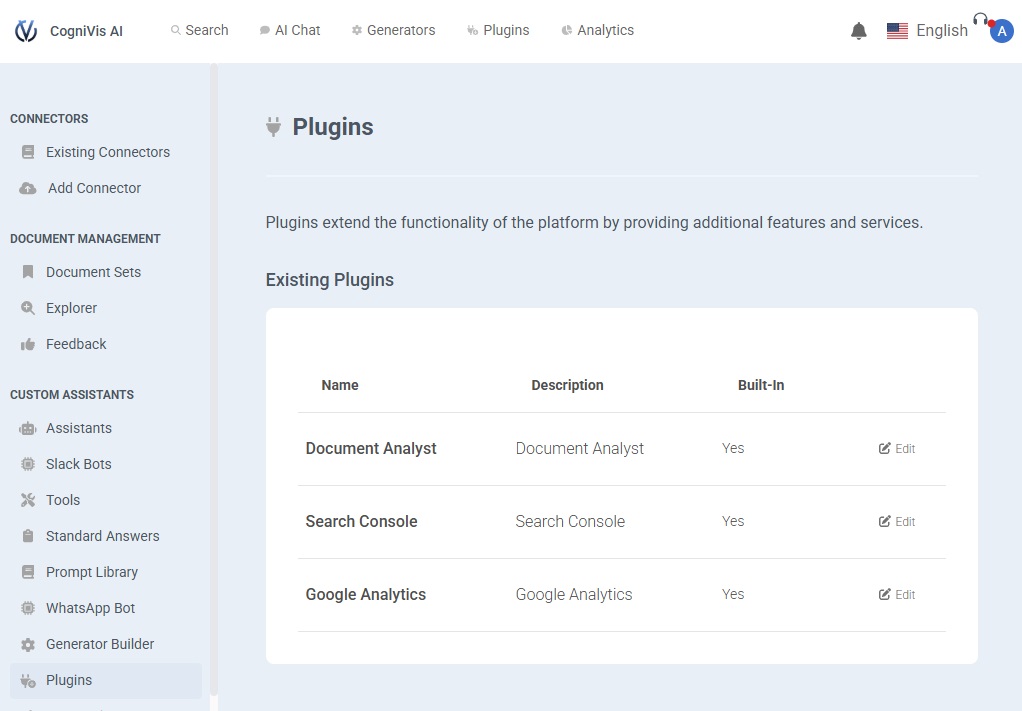Click the Tools wrench icon in sidebar
This screenshot has width=1022, height=711.
click(28, 500)
